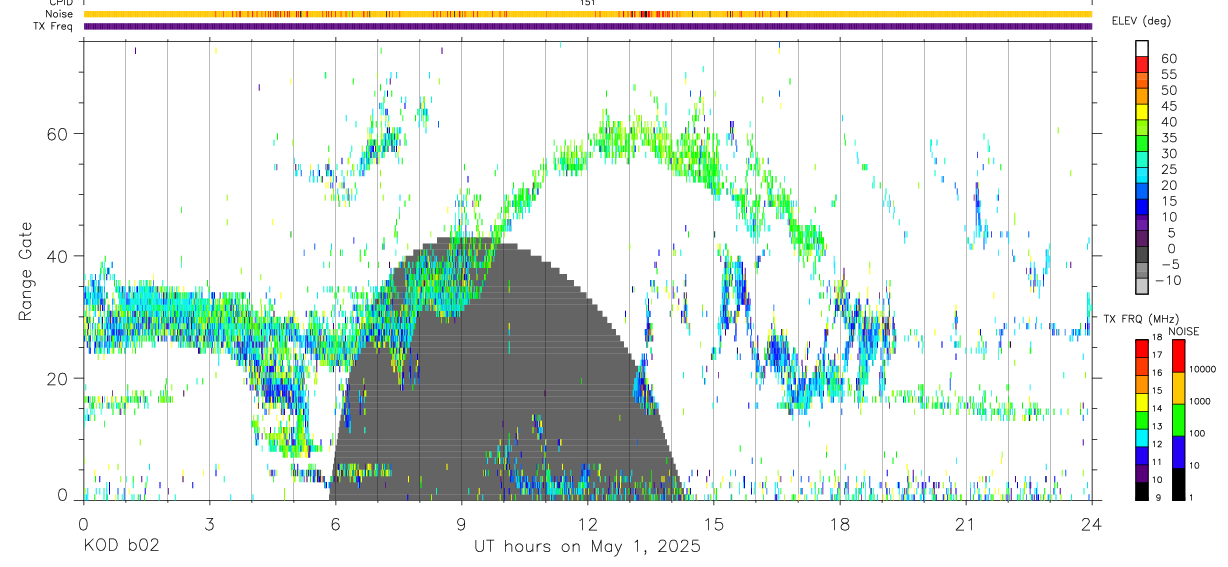The image size is (1228, 567).
Task: Click the "1000" label on the NOISE colorbar
Action: [x=1200, y=400]
